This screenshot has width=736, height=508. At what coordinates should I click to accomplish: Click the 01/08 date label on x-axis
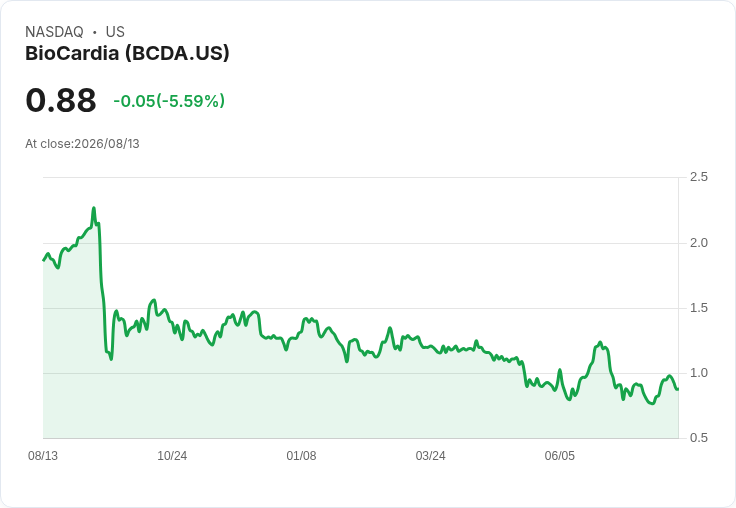[301, 455]
